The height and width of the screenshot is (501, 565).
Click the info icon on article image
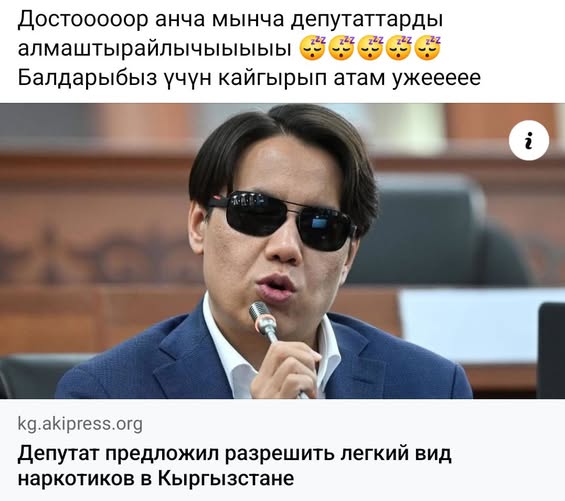pos(529,140)
